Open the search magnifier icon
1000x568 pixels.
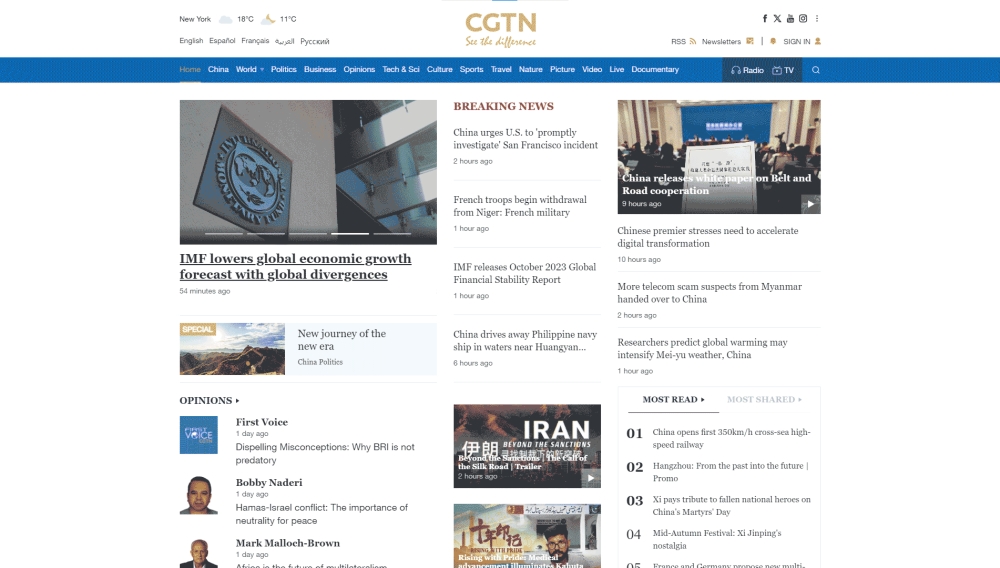pos(816,70)
